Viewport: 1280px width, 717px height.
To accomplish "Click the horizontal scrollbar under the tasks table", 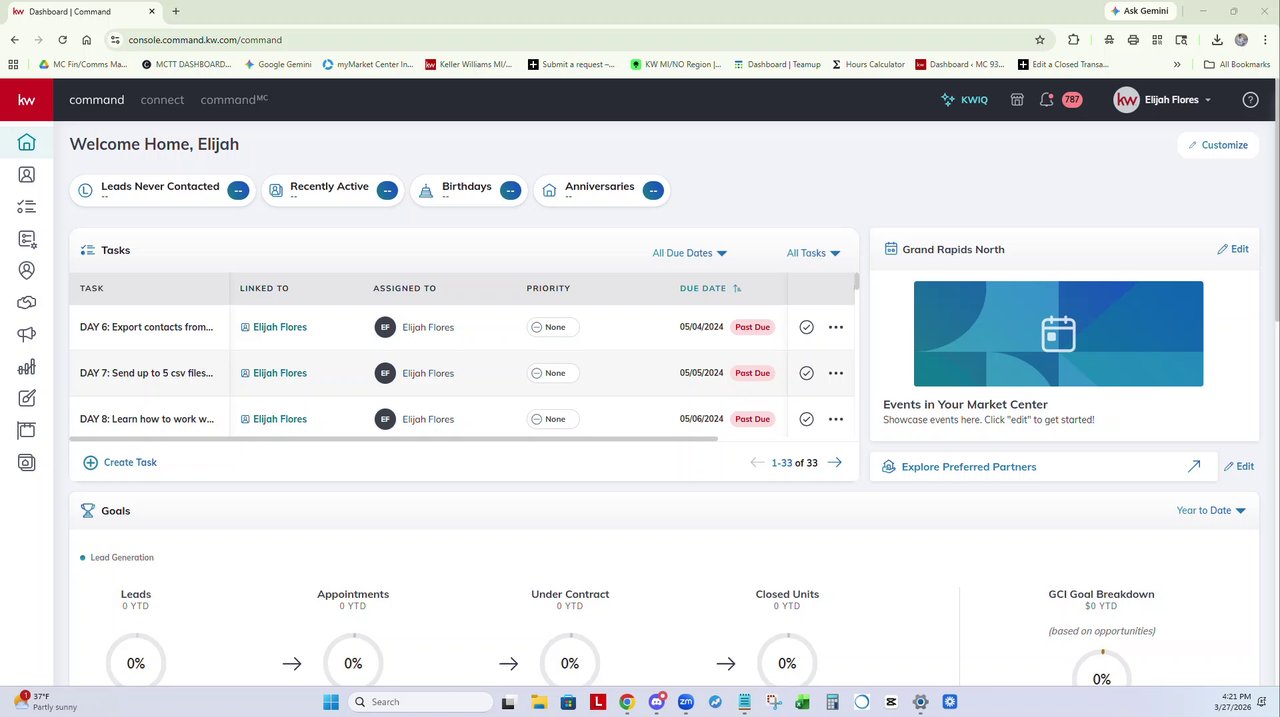I will [393, 438].
